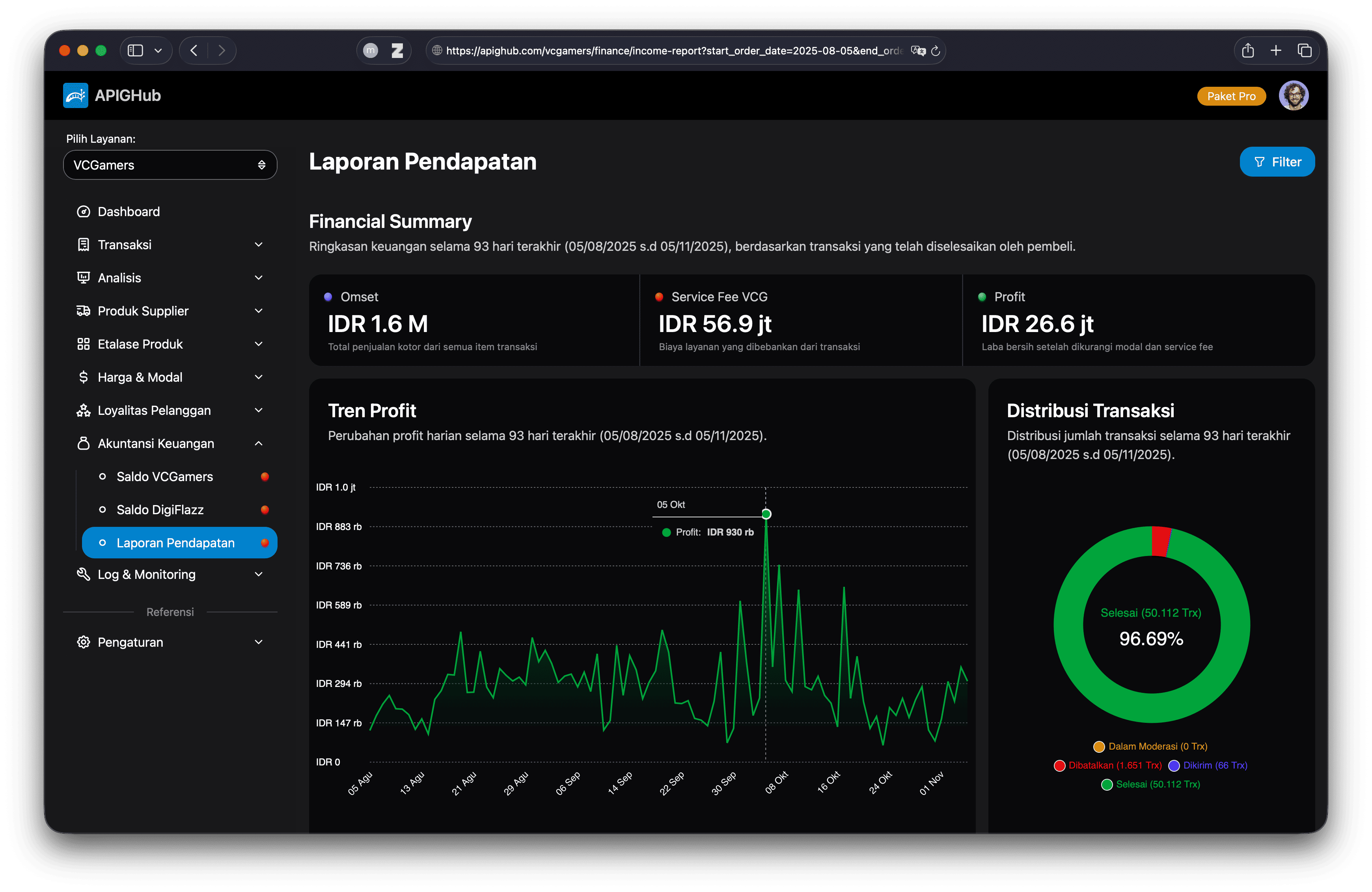Click the Harga & Modal dollar icon

pyautogui.click(x=84, y=377)
